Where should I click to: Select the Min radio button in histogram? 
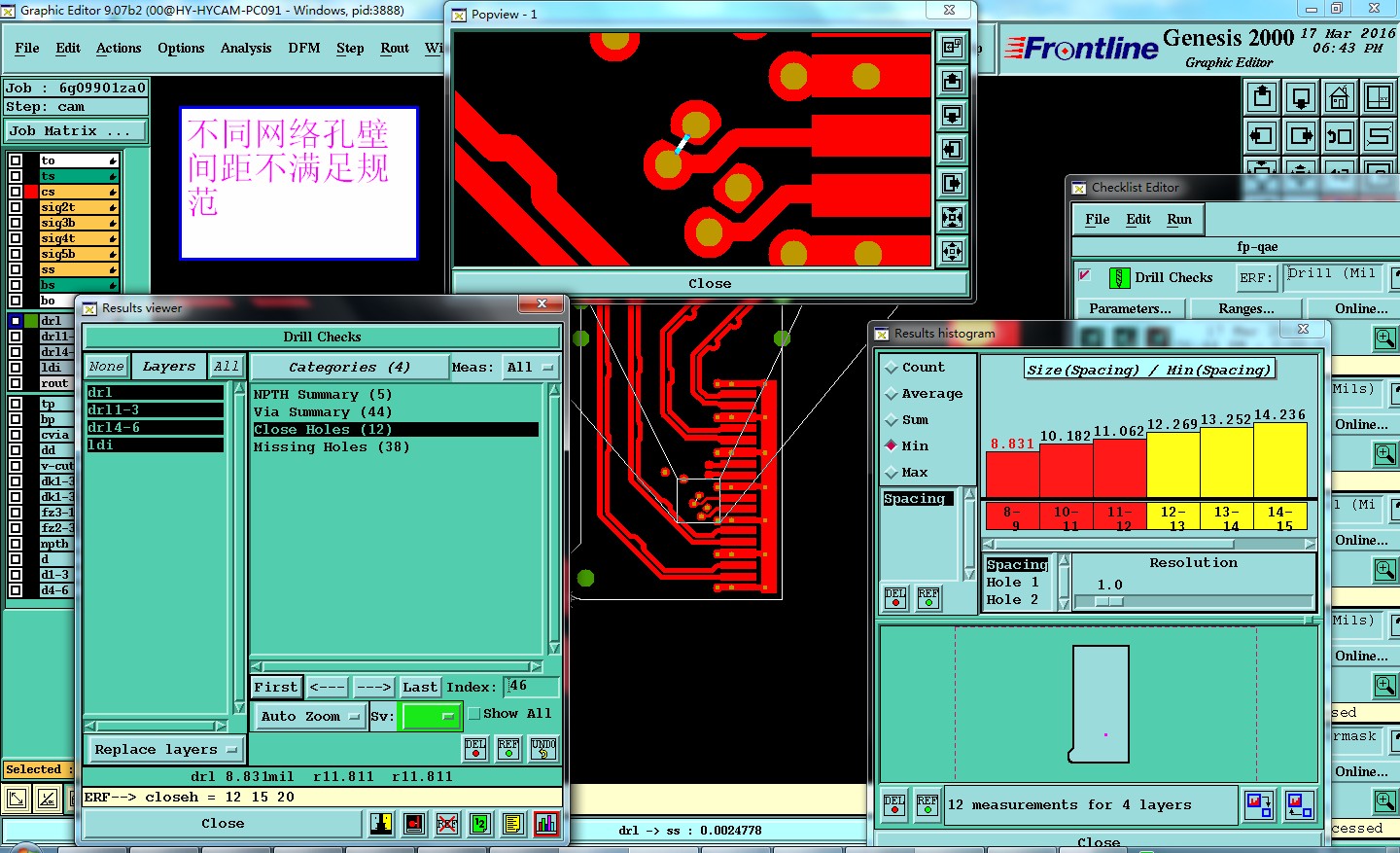click(x=891, y=446)
